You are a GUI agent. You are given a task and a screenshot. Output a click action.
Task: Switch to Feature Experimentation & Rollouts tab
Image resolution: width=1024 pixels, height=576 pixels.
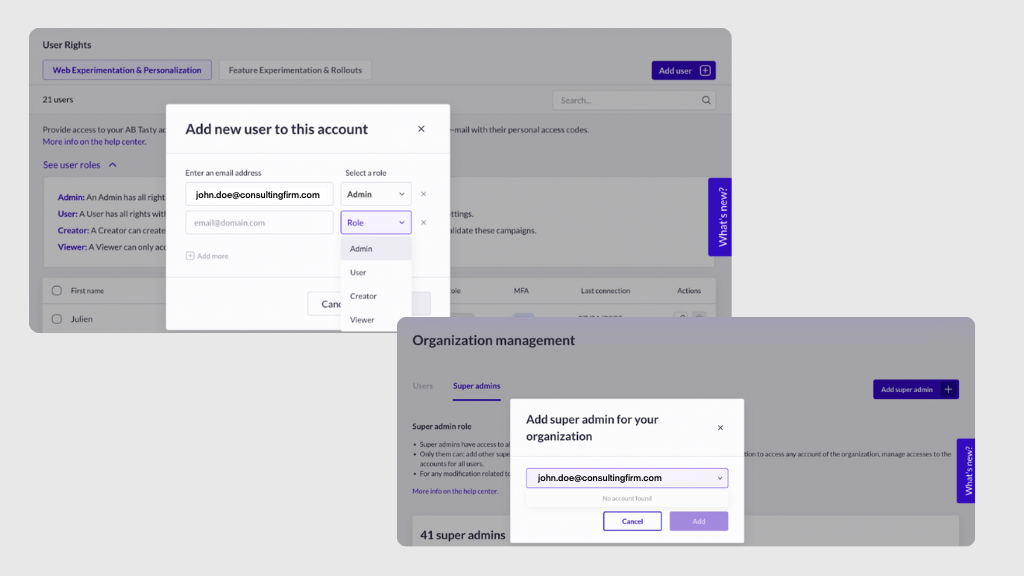pos(297,69)
